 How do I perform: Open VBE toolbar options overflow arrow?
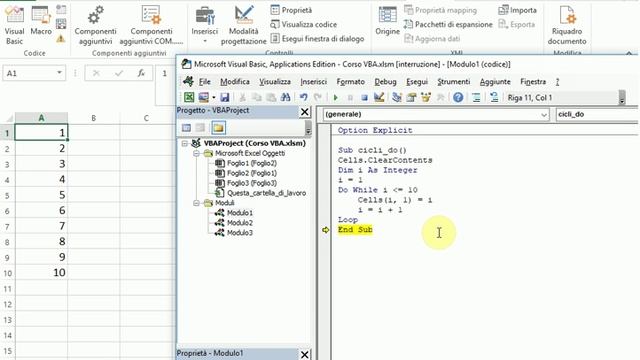click(622, 98)
